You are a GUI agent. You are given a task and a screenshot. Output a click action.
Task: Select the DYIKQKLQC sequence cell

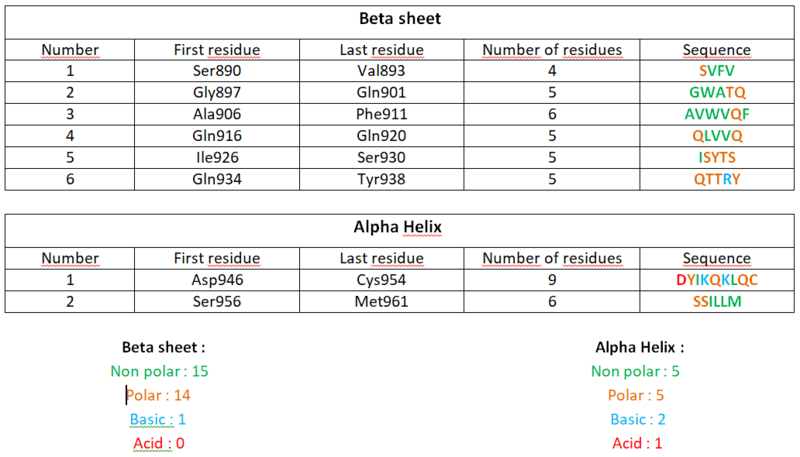coord(716,280)
